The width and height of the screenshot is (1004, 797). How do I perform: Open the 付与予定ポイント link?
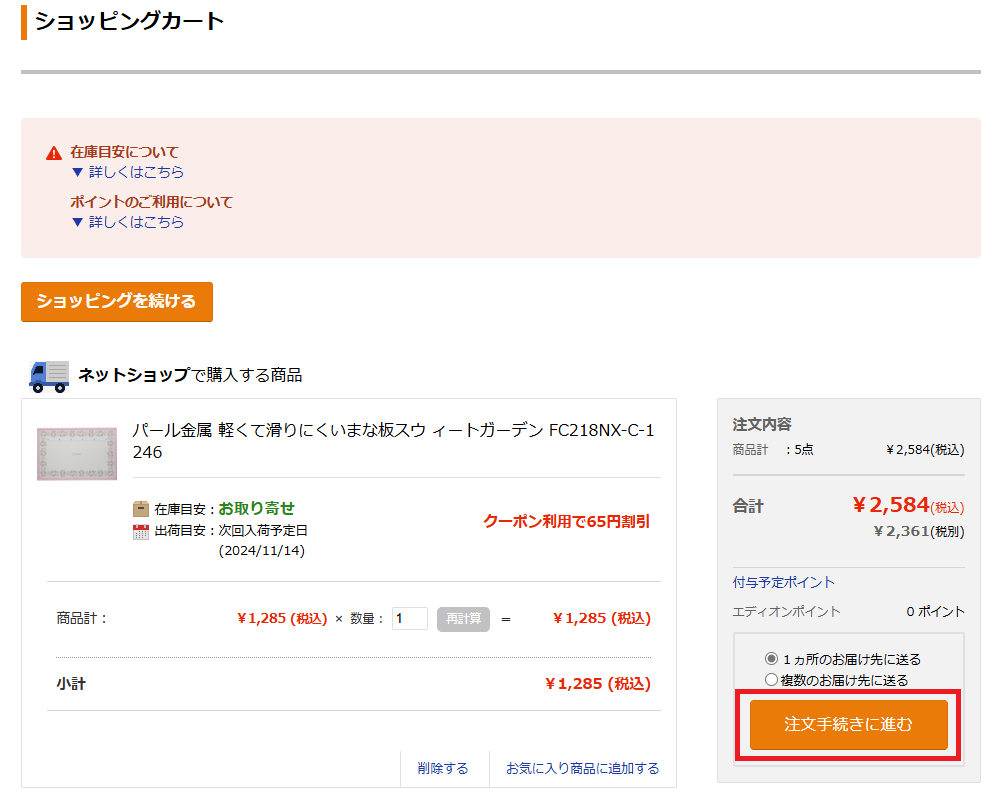pos(783,582)
